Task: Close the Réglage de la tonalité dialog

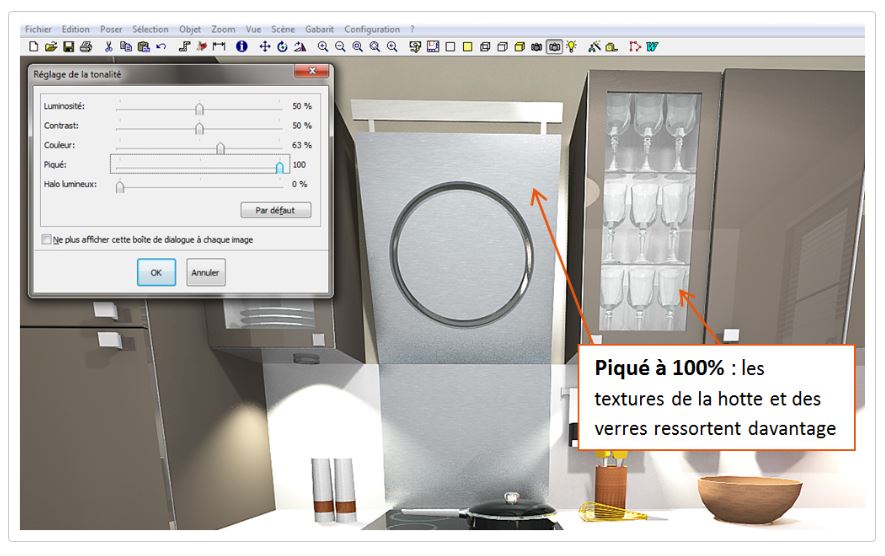Action: (x=312, y=73)
